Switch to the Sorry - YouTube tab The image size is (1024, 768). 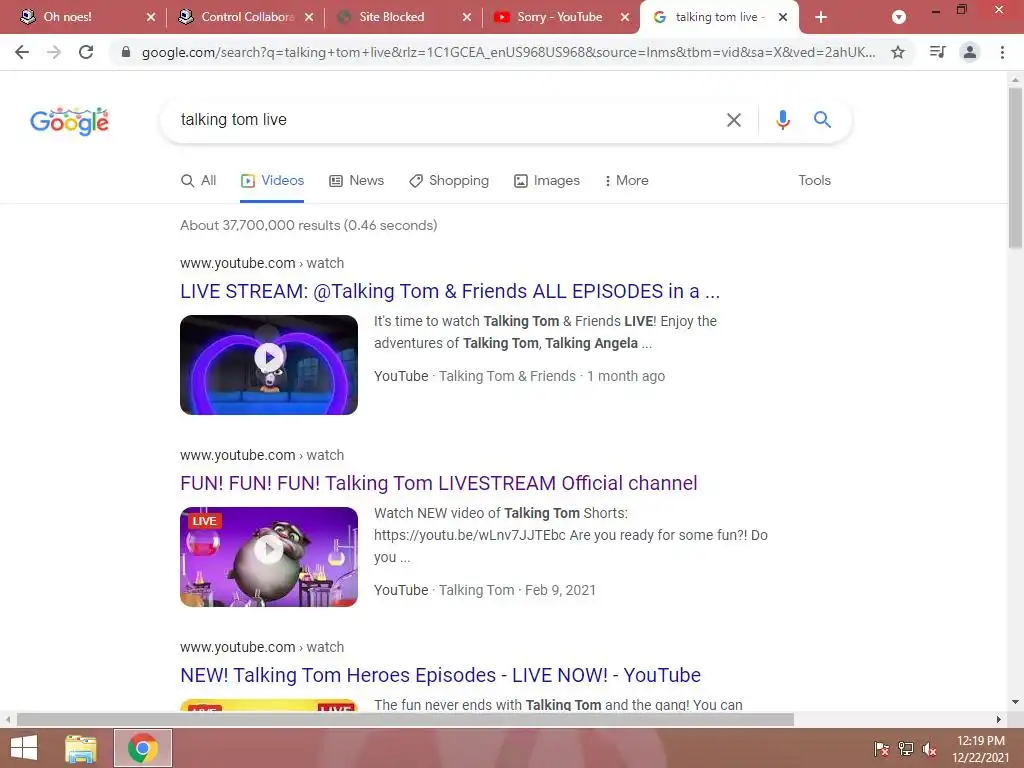560,17
